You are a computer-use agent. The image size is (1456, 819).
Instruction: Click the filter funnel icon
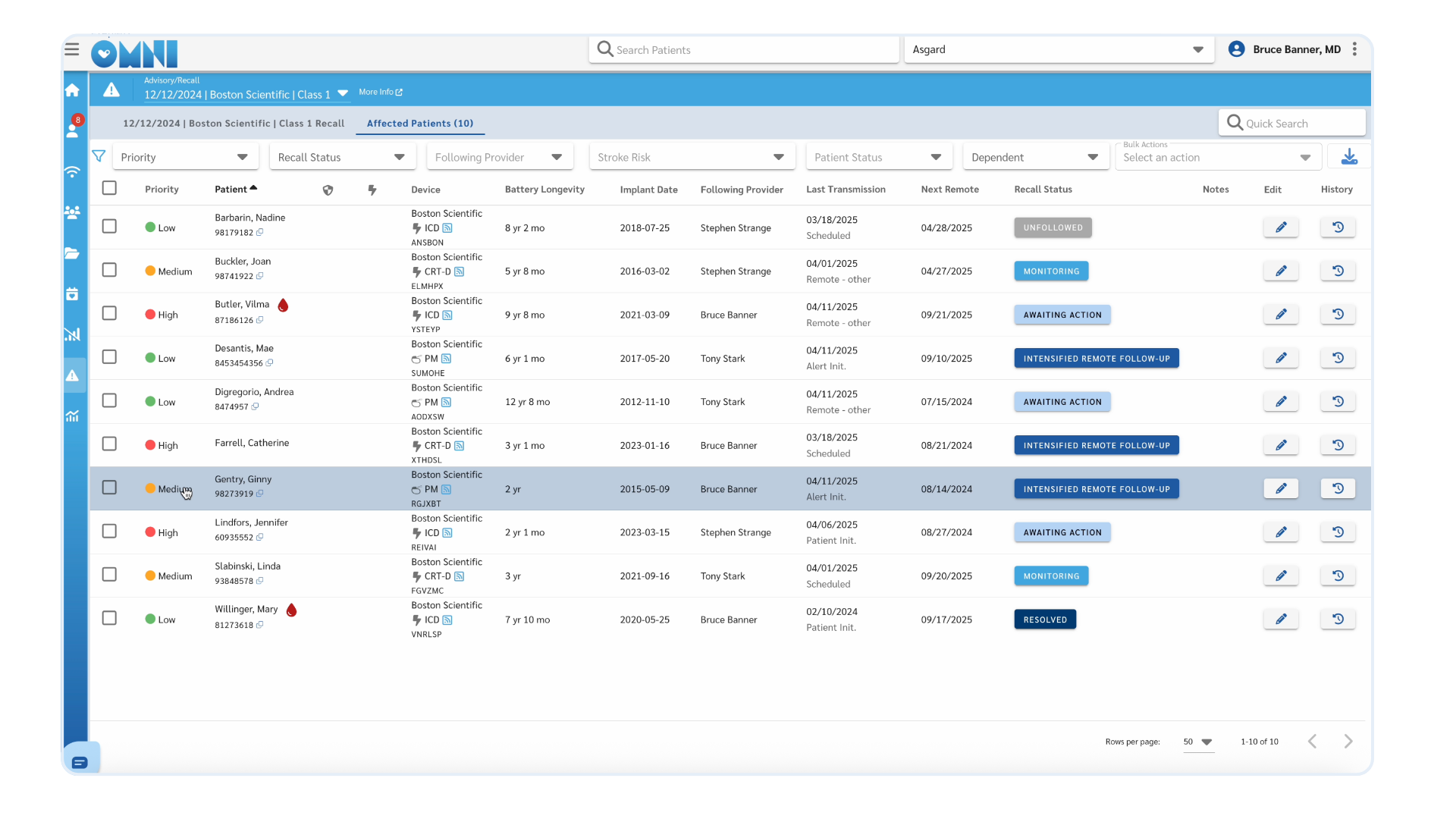[x=99, y=156]
